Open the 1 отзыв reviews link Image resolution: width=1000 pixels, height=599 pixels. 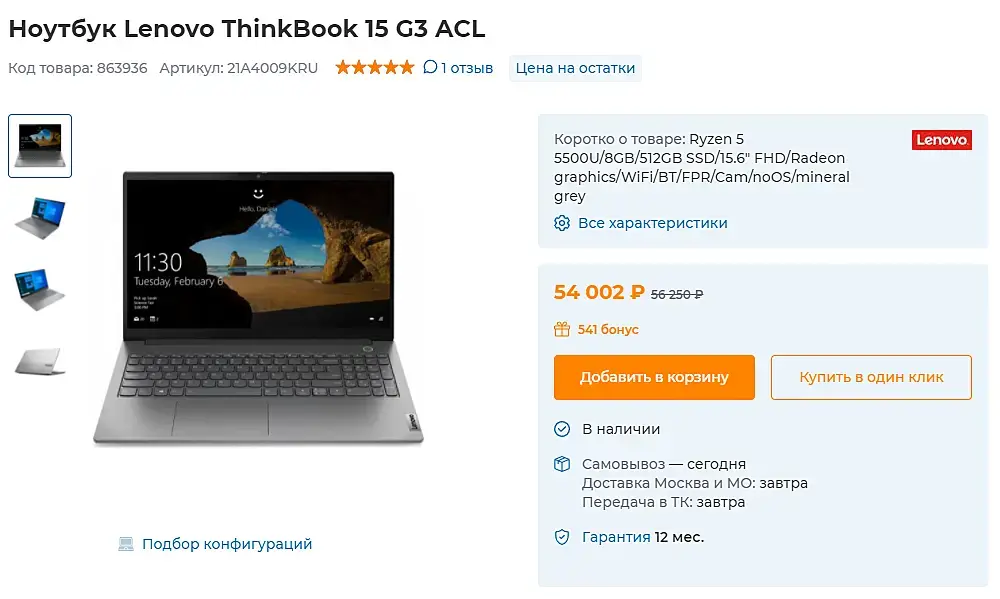(467, 68)
